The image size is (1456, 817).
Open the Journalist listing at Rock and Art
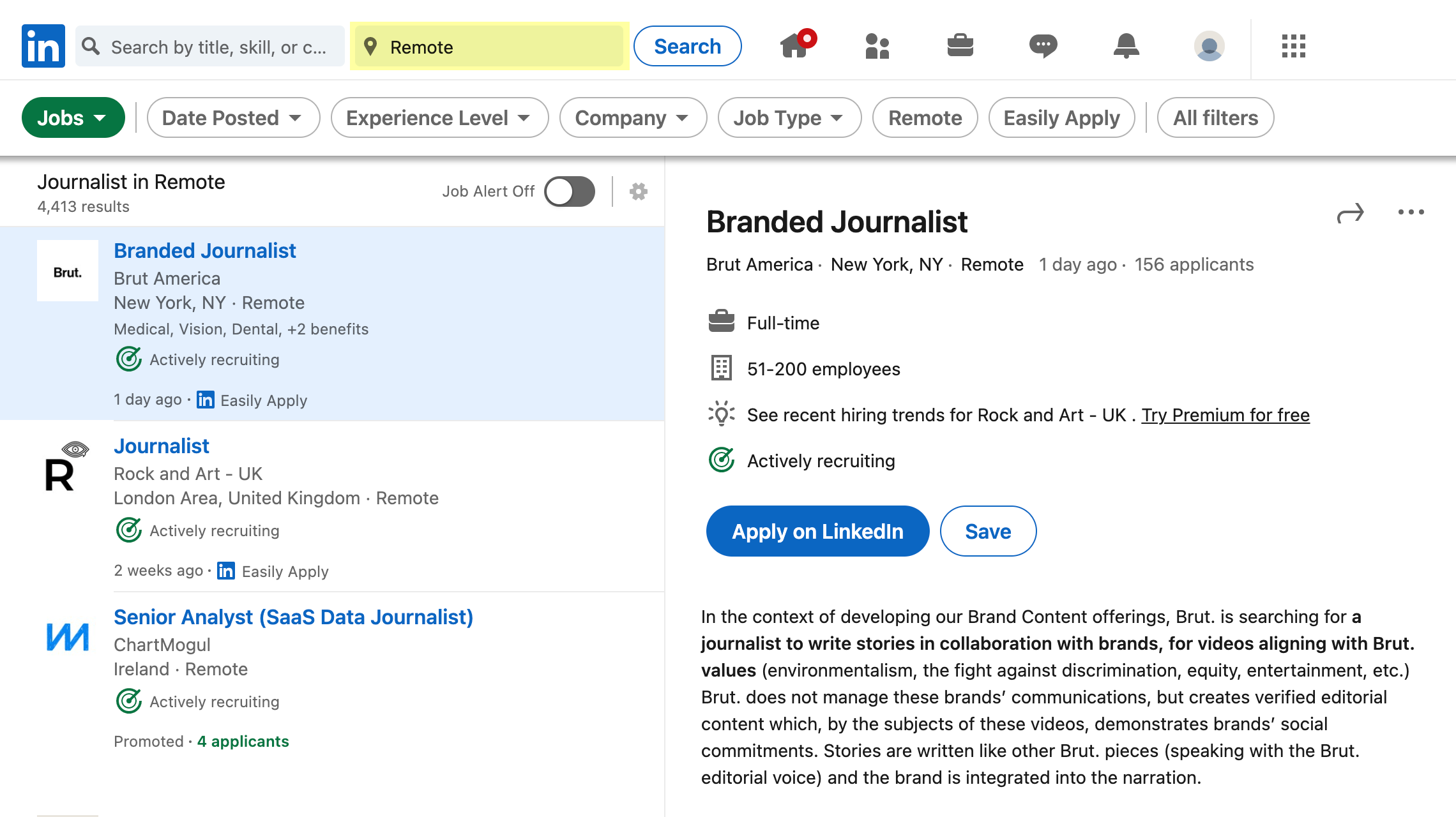tap(161, 446)
